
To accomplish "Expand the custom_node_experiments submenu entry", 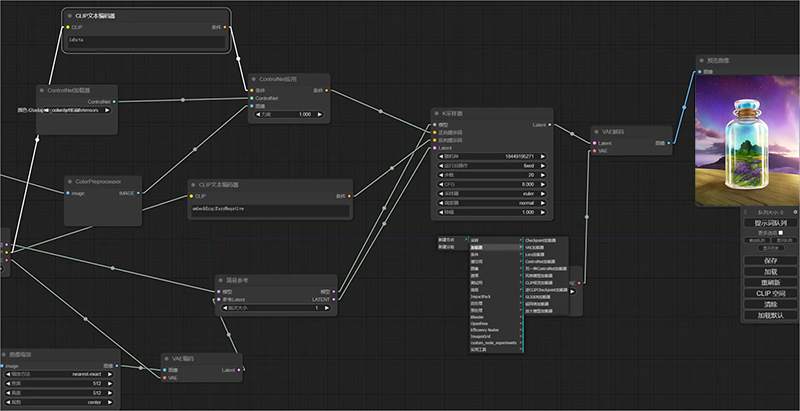I will 496,343.
